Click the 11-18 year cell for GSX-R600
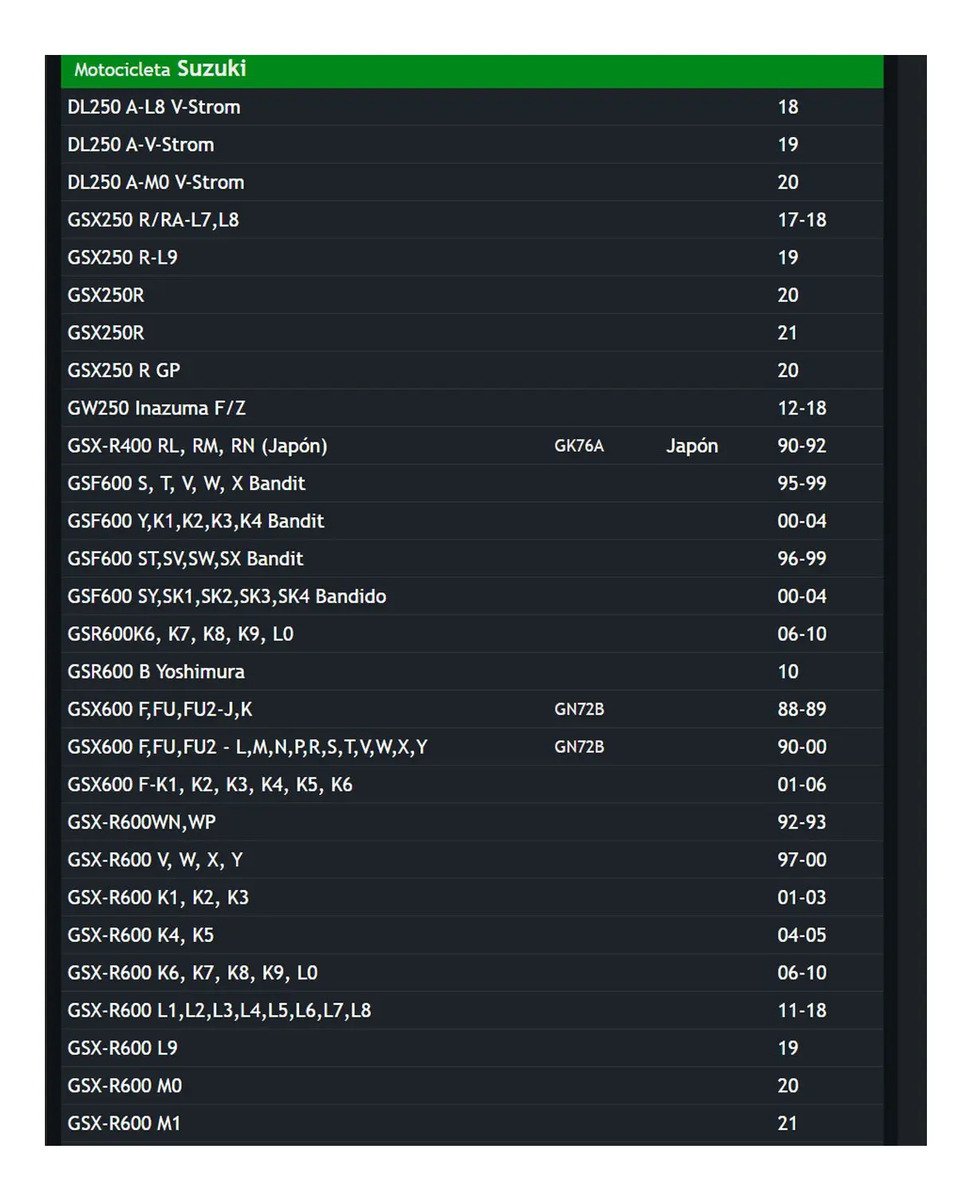The height and width of the screenshot is (1200, 971). coord(802,1011)
